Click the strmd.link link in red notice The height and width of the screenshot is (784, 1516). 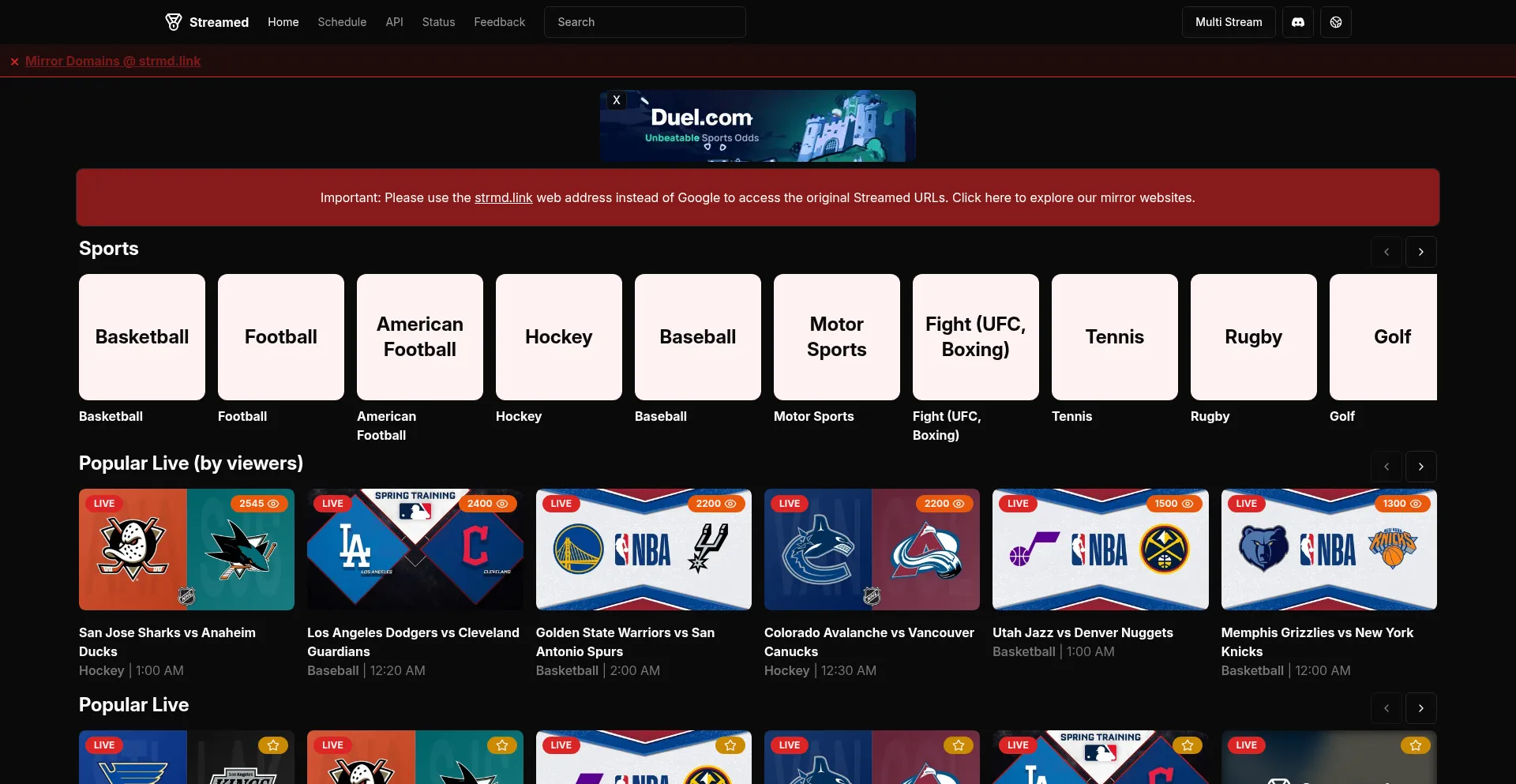click(504, 197)
